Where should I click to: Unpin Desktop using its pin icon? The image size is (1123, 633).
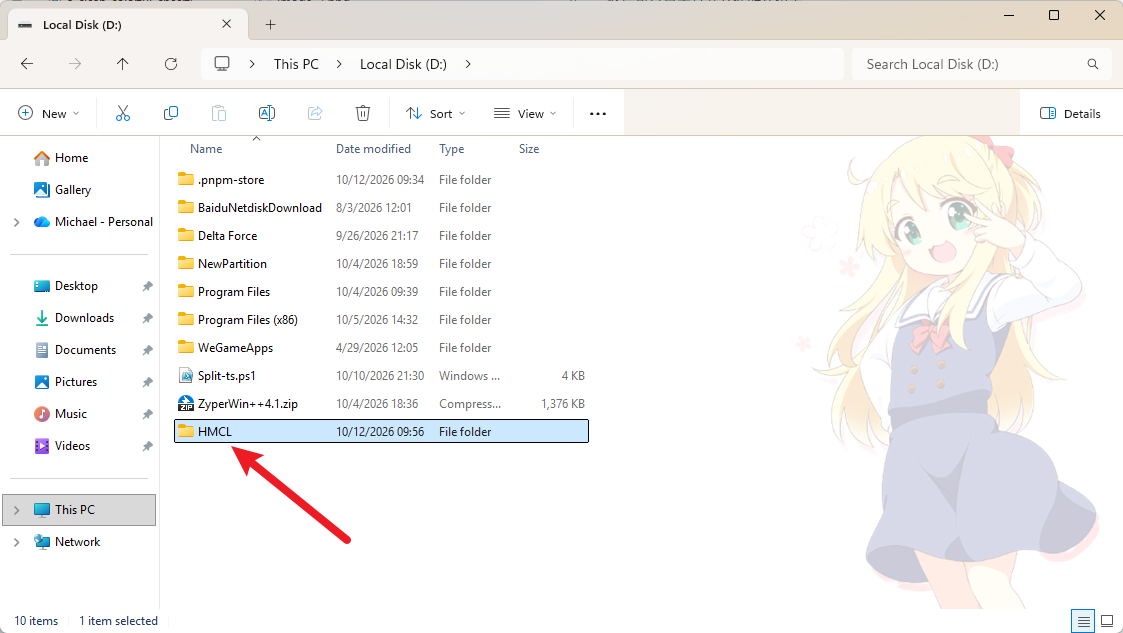(148, 286)
